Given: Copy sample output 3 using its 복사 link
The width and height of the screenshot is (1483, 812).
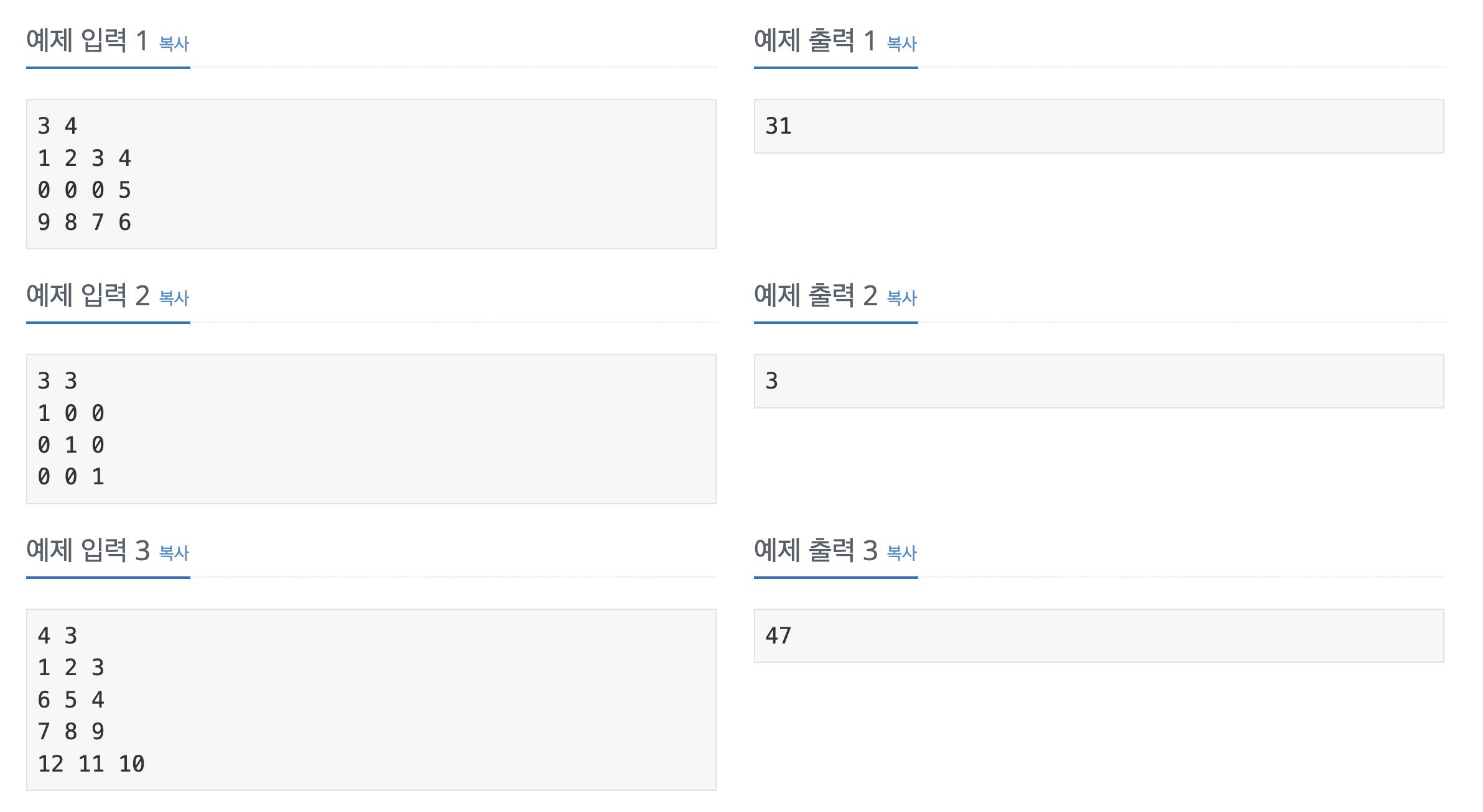Looking at the screenshot, I should click(903, 552).
